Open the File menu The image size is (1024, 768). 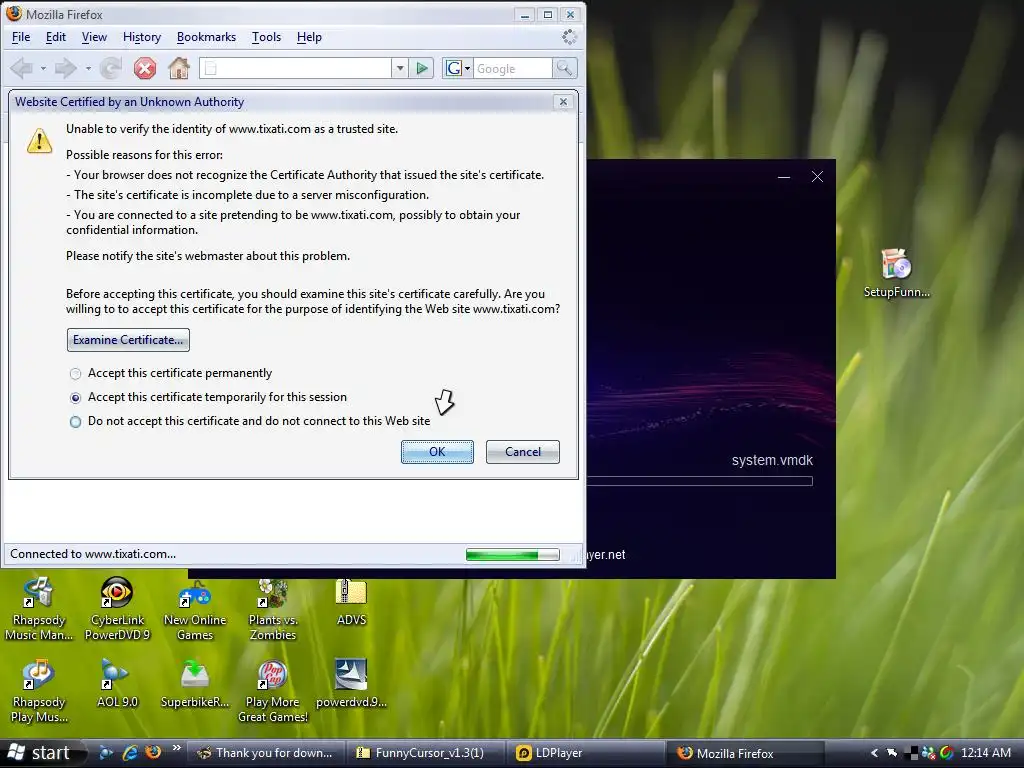[x=21, y=37]
